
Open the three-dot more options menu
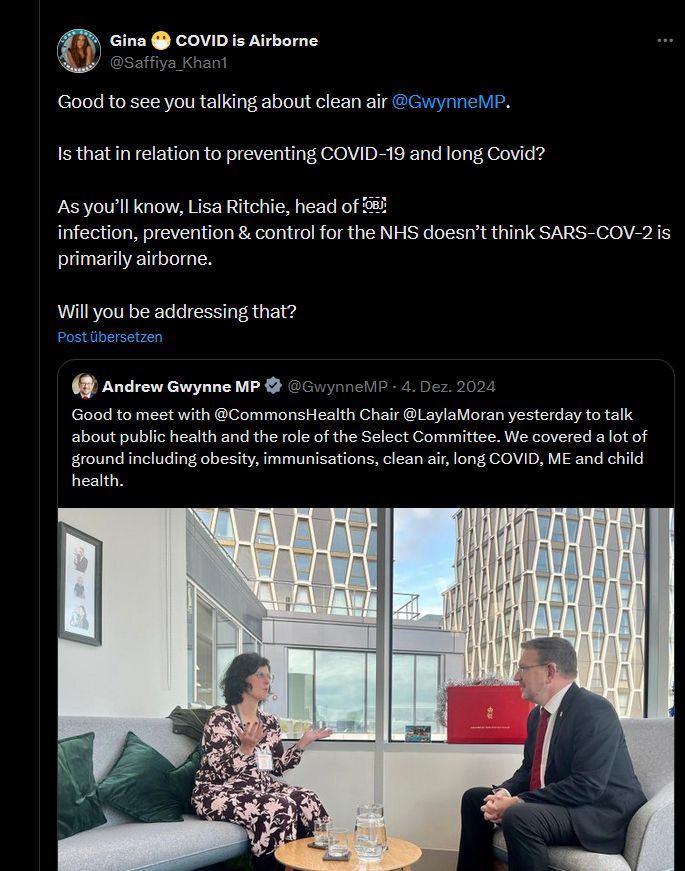click(x=664, y=41)
